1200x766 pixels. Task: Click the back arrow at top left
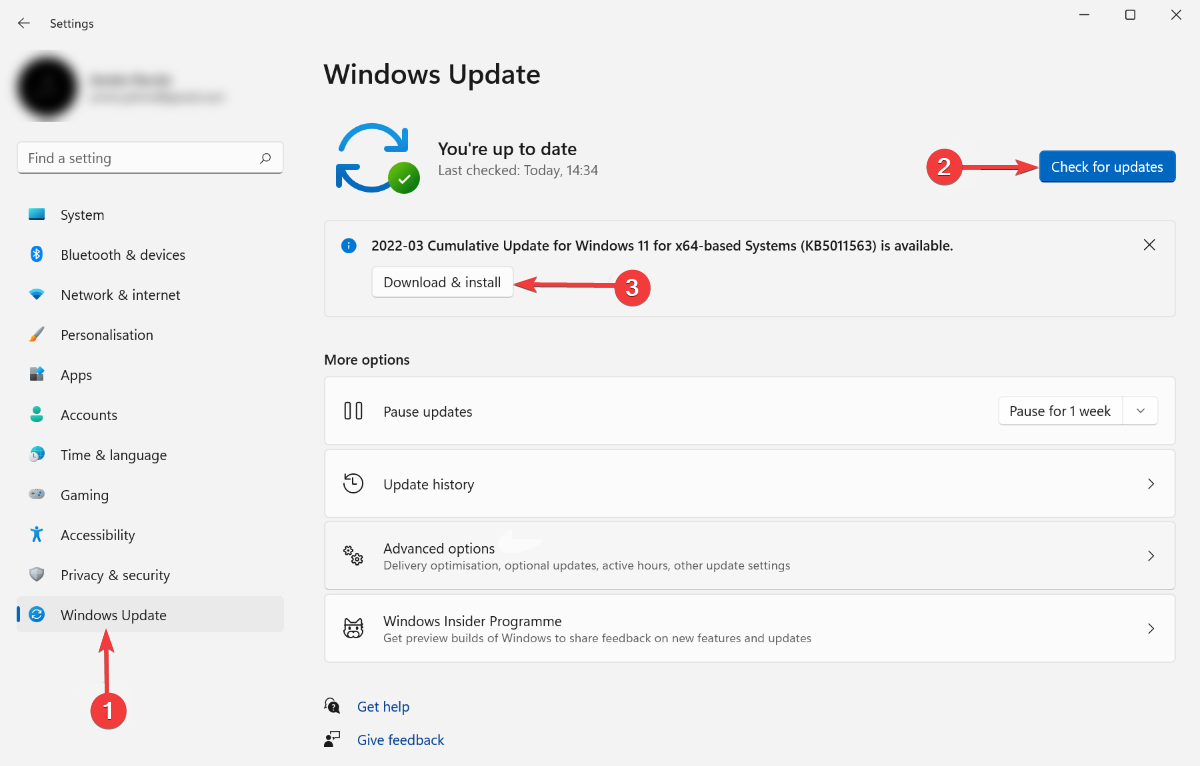tap(23, 23)
